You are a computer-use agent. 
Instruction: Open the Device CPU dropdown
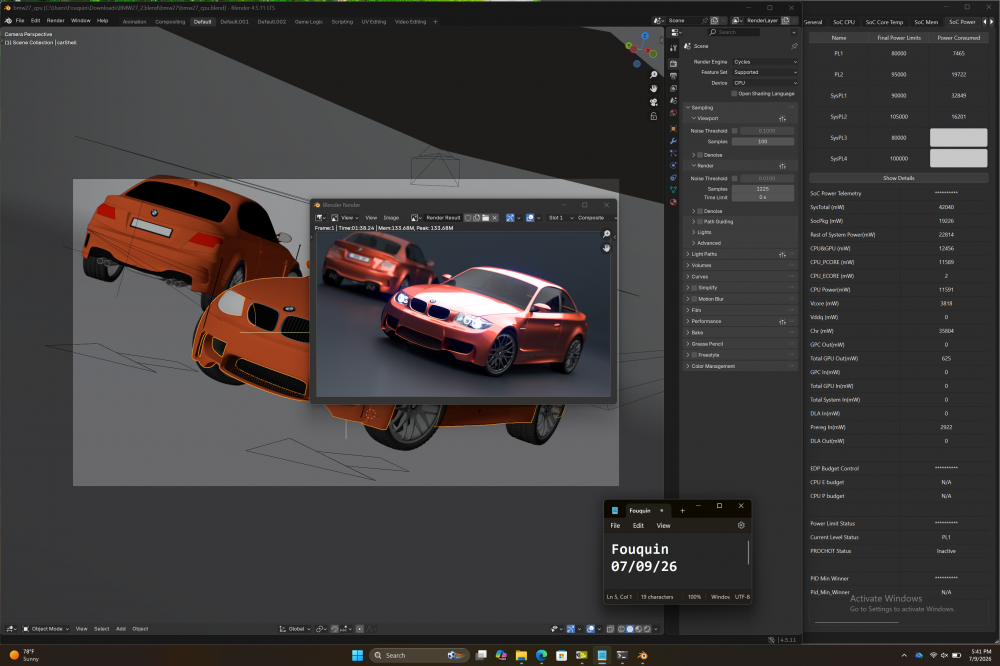[765, 83]
